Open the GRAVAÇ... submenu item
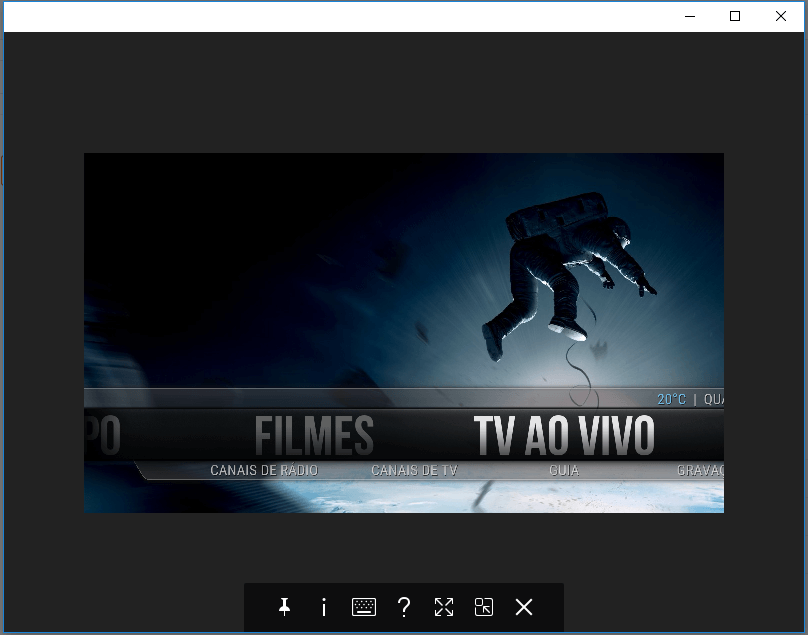This screenshot has height=635, width=808. click(700, 471)
